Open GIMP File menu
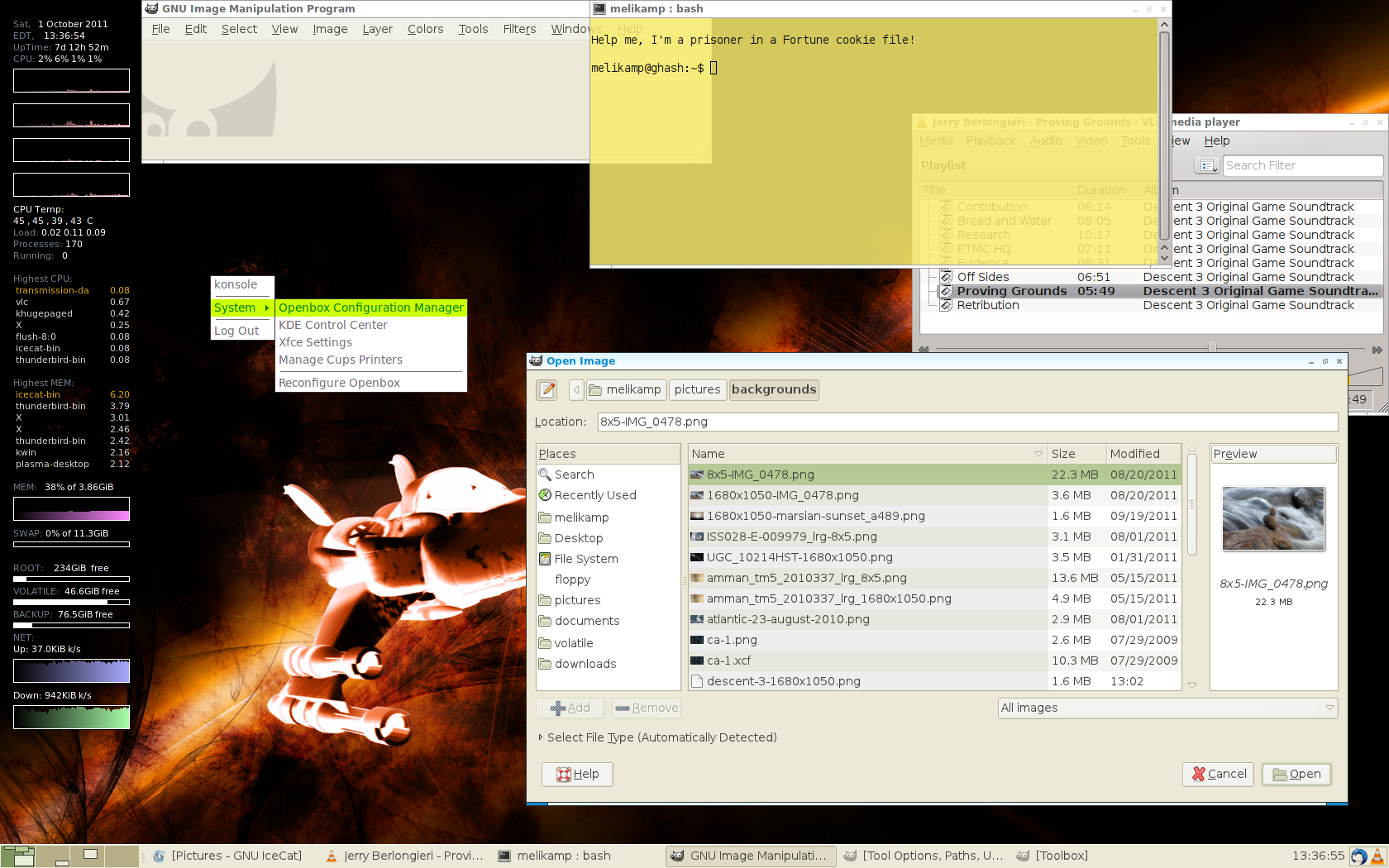1389x868 pixels. tap(160, 29)
